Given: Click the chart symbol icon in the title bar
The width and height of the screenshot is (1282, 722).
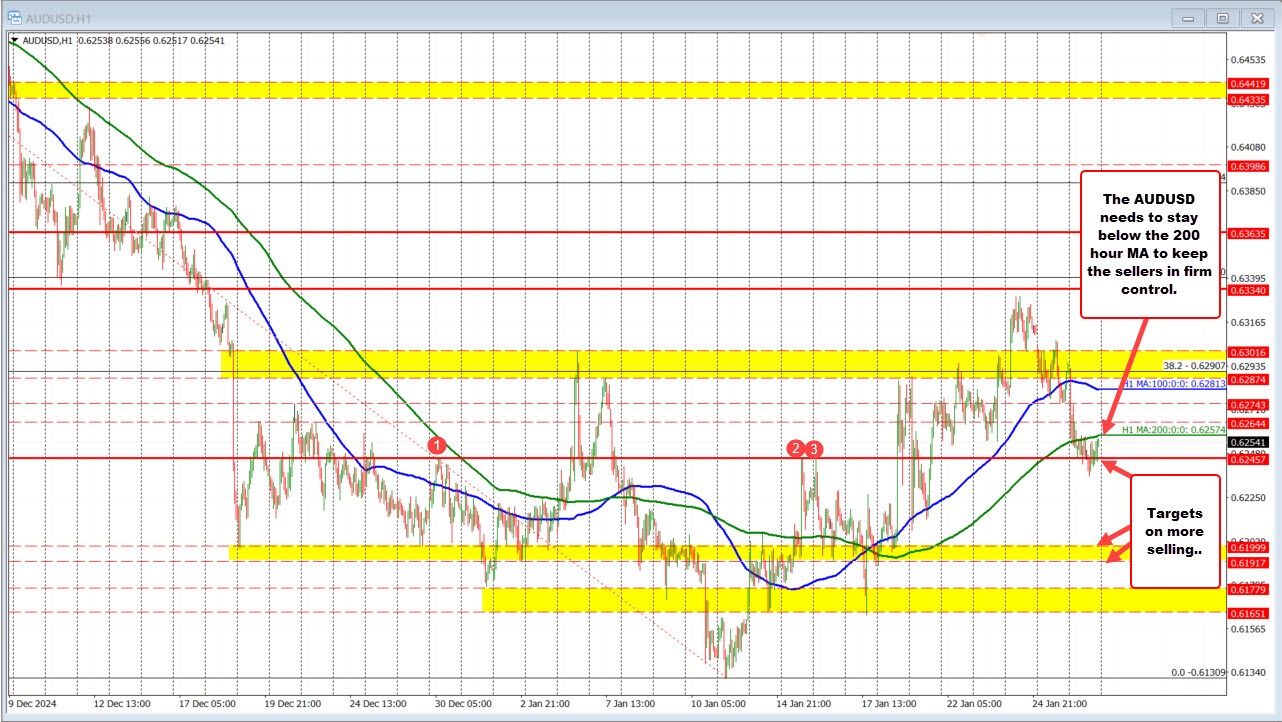Looking at the screenshot, I should tap(15, 17).
